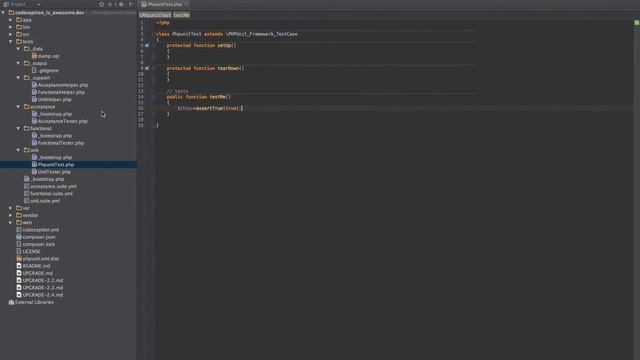640x360 pixels.
Task: Close the PhpunitTest.php editor tab
Action: [x=186, y=4]
